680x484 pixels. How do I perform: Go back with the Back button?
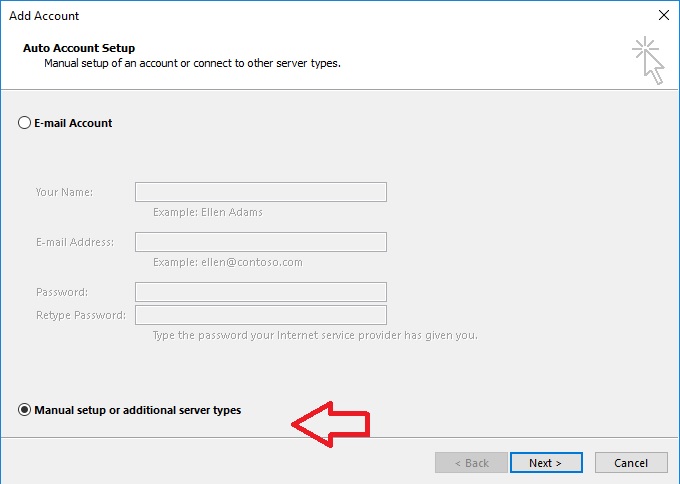coord(471,463)
